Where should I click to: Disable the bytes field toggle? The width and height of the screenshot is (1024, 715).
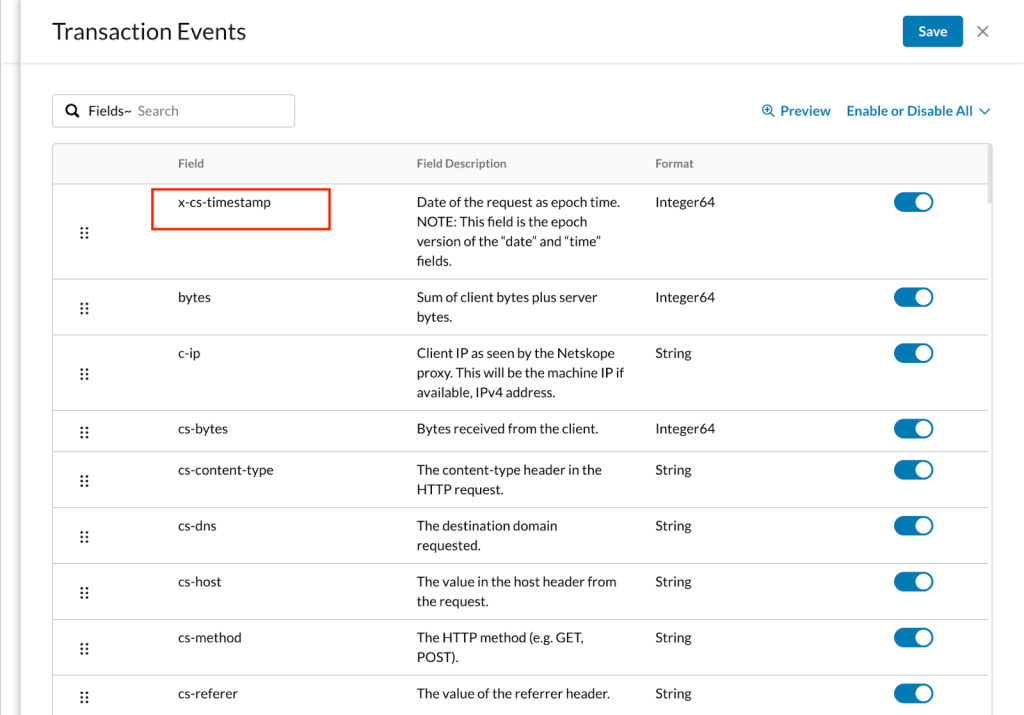tap(913, 297)
